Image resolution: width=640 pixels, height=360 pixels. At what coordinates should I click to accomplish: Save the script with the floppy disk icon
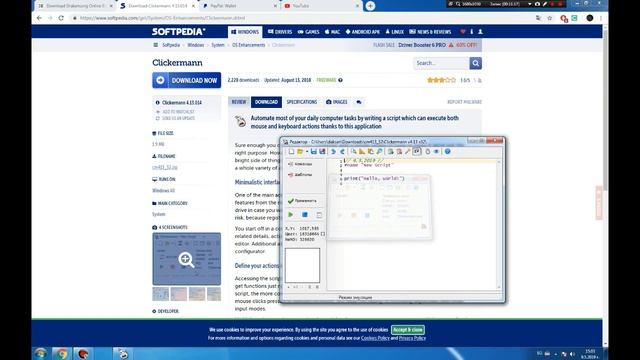point(313,151)
